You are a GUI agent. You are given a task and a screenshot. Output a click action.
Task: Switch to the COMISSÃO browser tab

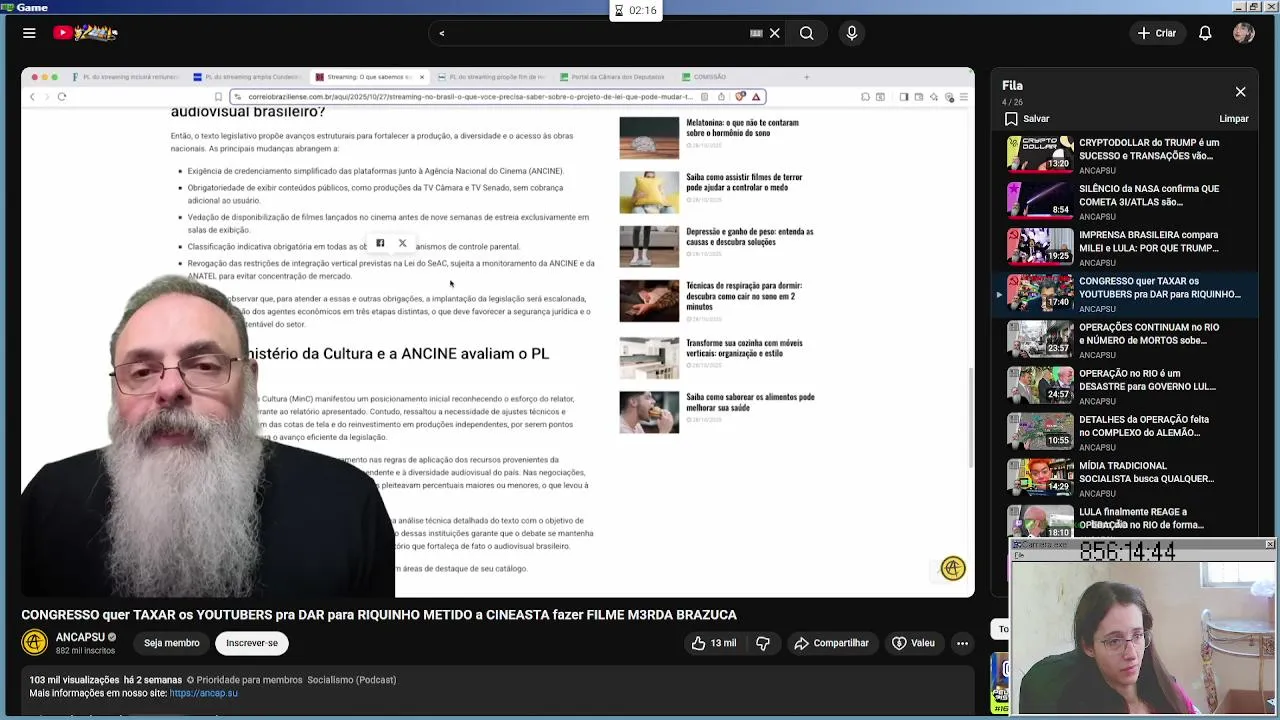point(706,77)
